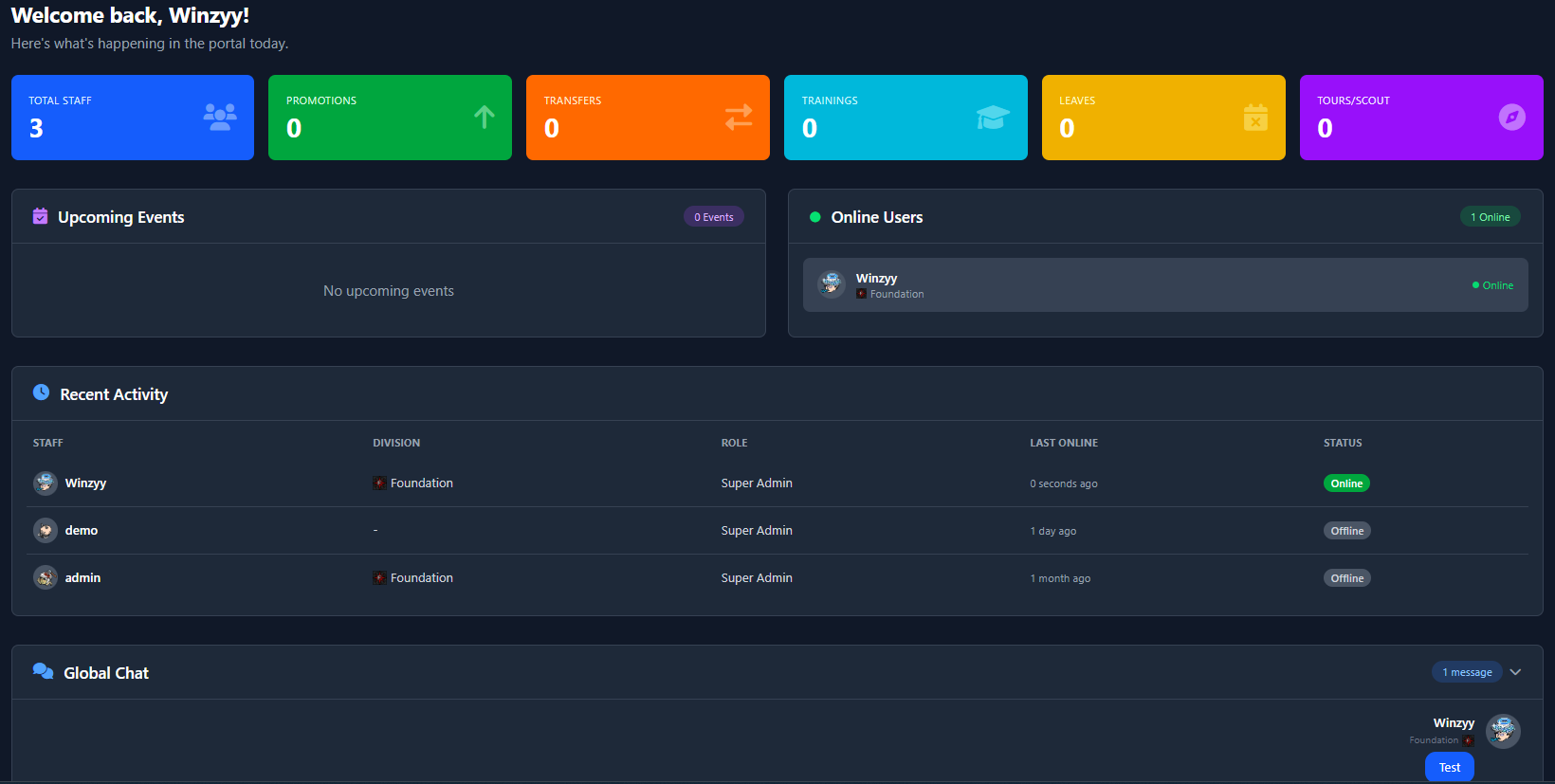Open the Trainings card
This screenshot has height=784, width=1555.
[x=906, y=118]
